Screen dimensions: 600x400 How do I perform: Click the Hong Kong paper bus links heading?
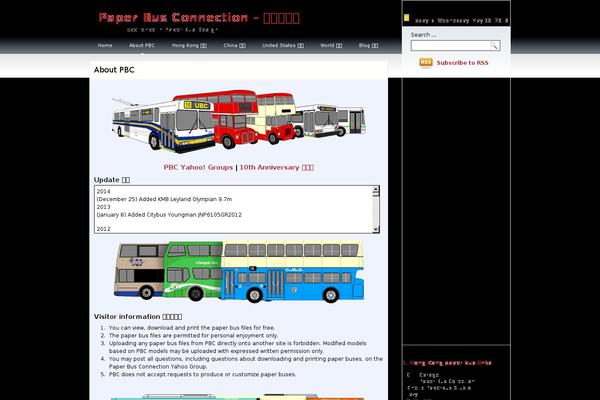point(448,362)
